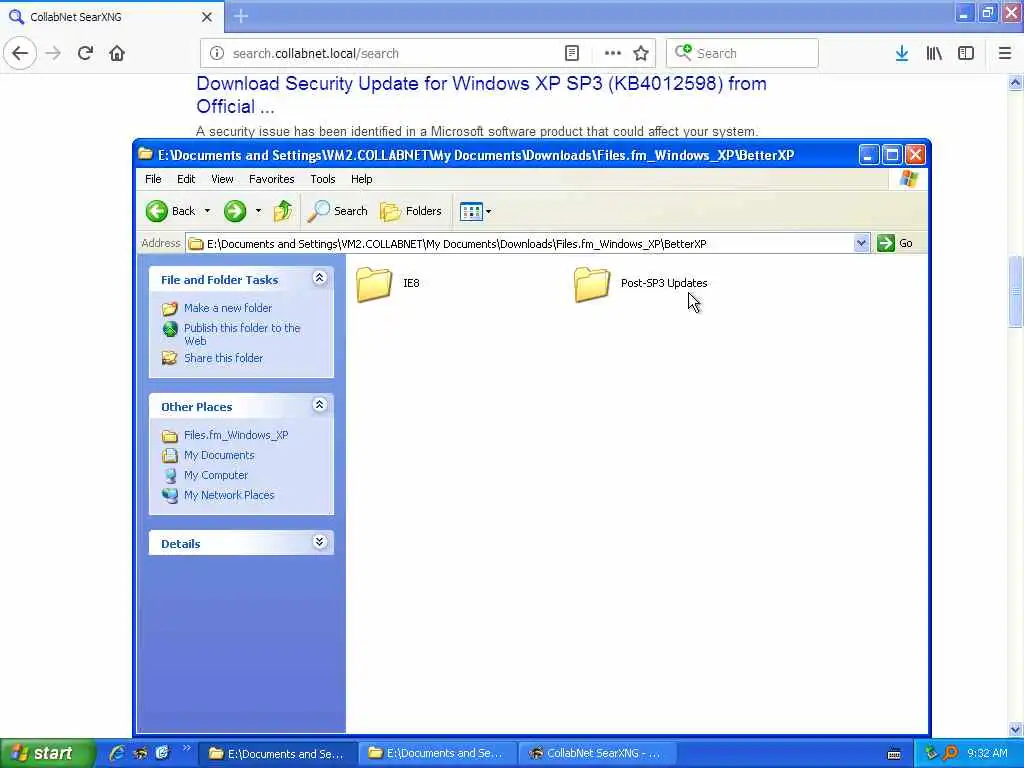Image resolution: width=1024 pixels, height=768 pixels.
Task: Open My Computer from Other Places
Action: tap(216, 475)
